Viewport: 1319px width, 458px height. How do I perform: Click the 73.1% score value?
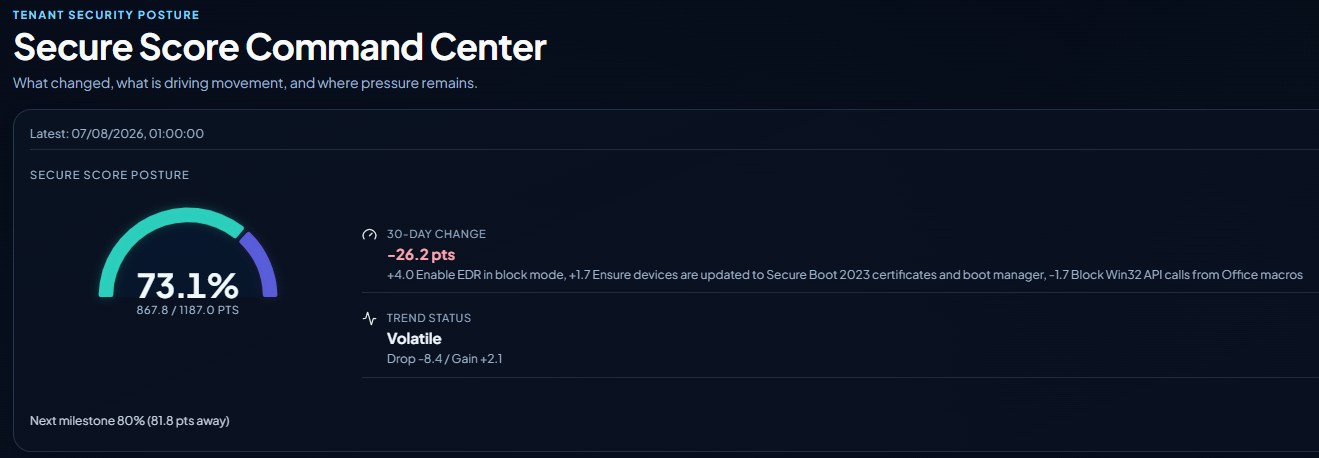[x=187, y=286]
